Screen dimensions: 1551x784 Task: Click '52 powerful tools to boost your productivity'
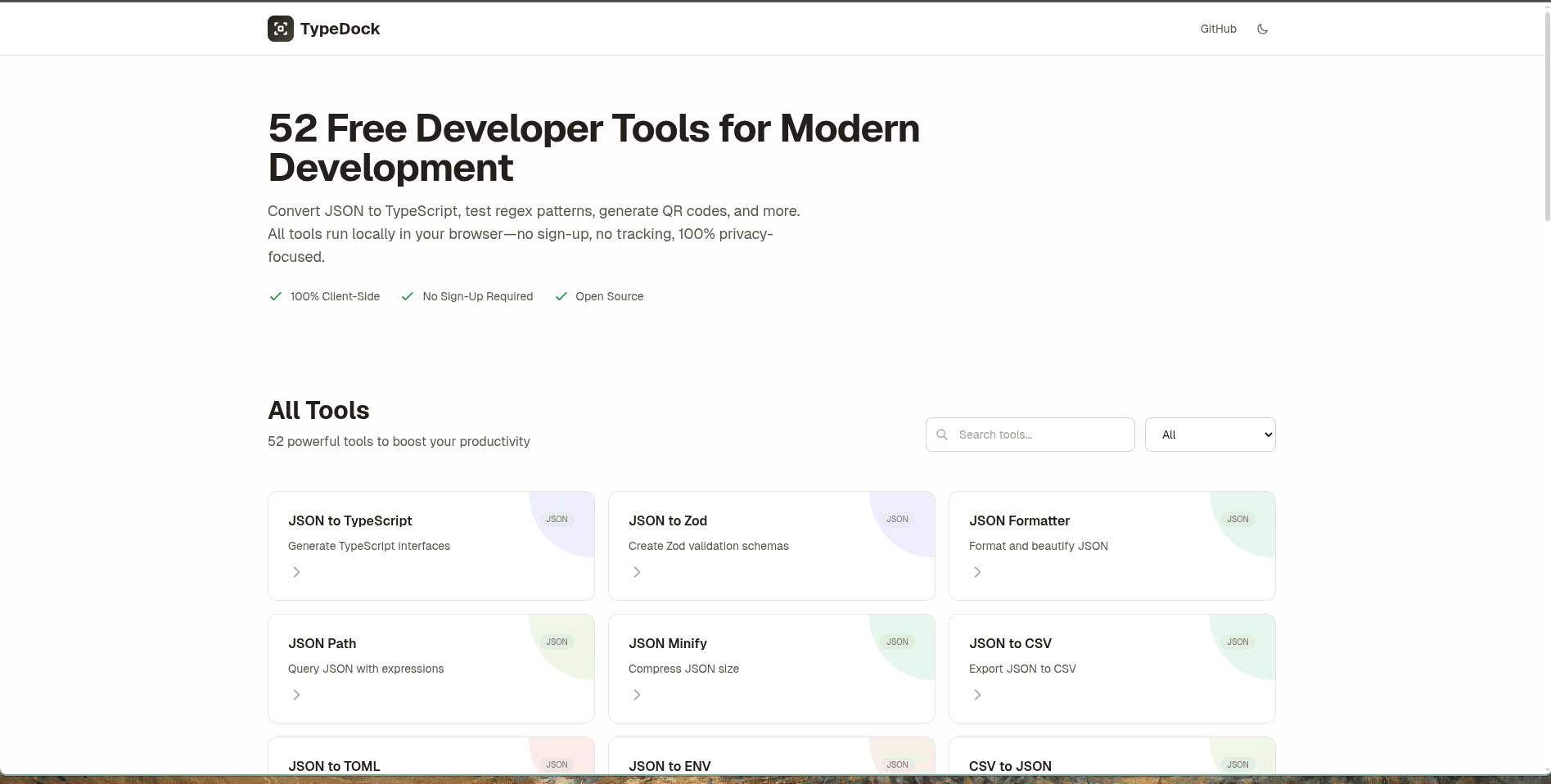399,441
